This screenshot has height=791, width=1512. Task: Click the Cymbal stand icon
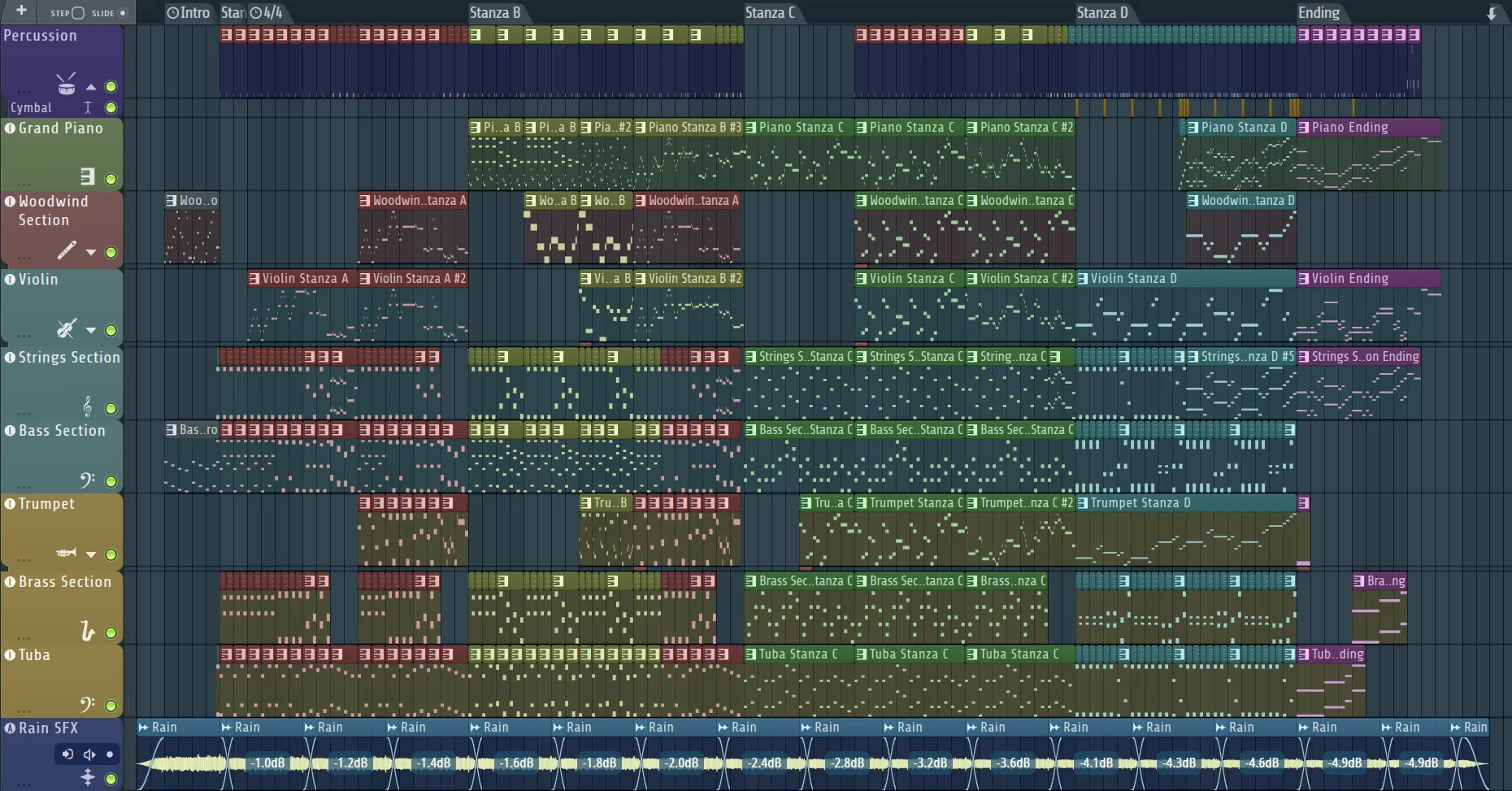pos(88,107)
